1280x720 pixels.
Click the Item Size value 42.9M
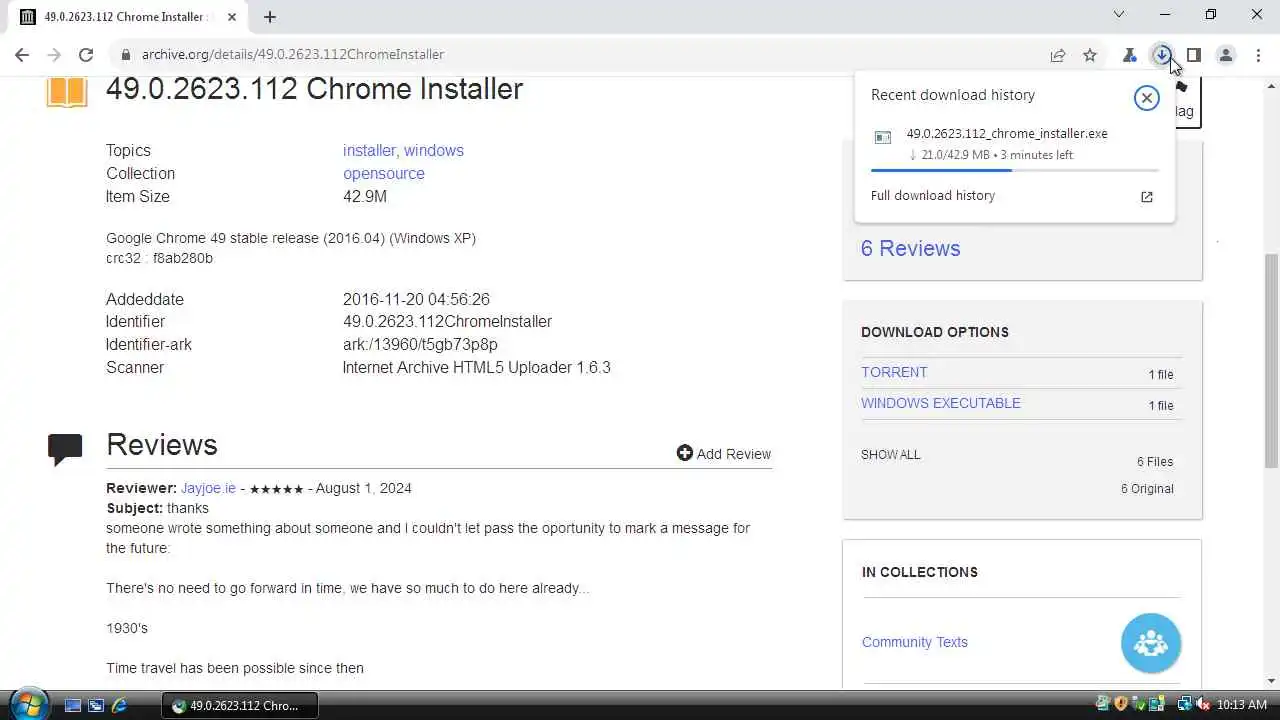pyautogui.click(x=365, y=197)
